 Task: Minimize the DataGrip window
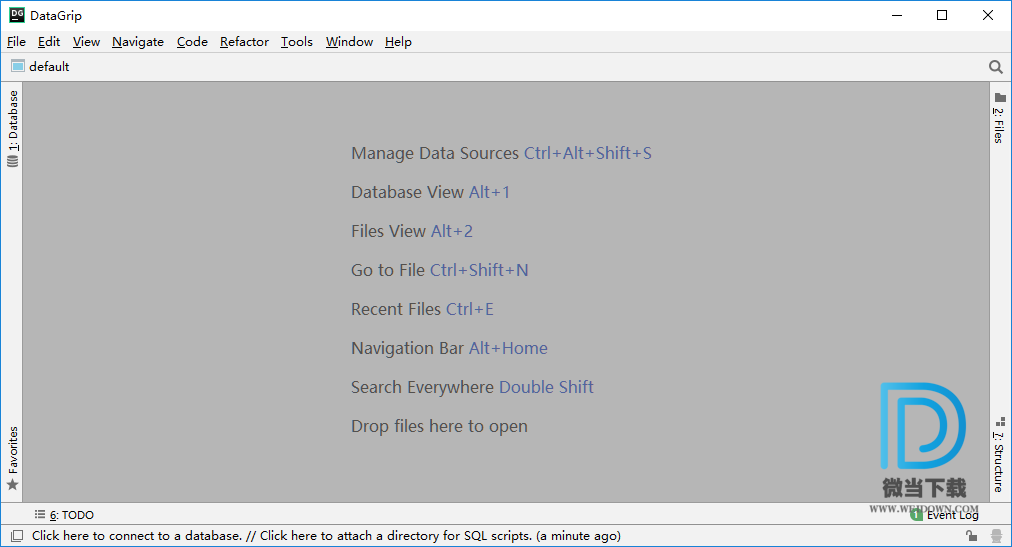point(896,15)
